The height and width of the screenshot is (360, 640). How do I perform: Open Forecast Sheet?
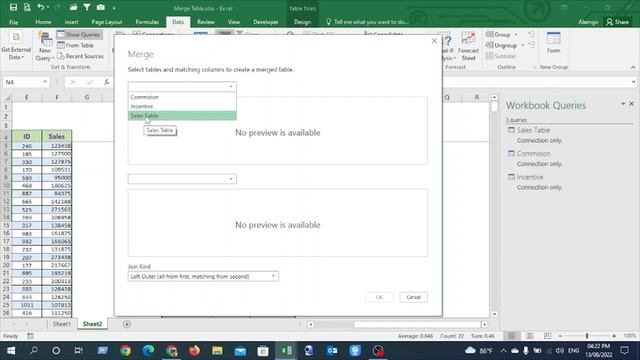[468, 46]
